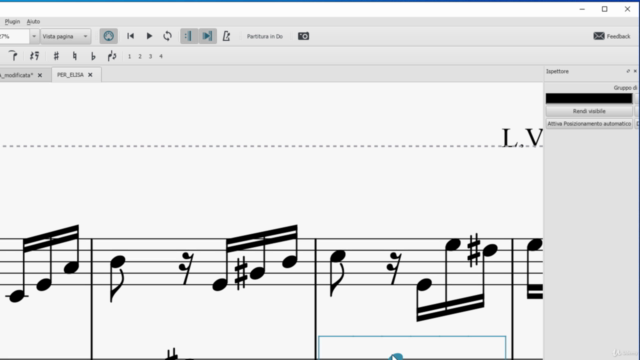This screenshot has height=360, width=640.
Task: Toggle play repeats button
Action: [189, 36]
